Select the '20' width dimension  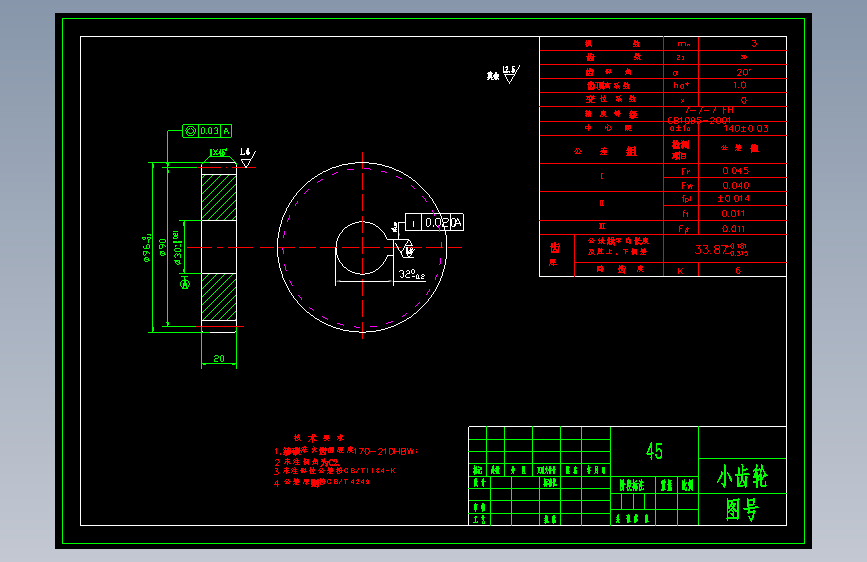[219, 358]
